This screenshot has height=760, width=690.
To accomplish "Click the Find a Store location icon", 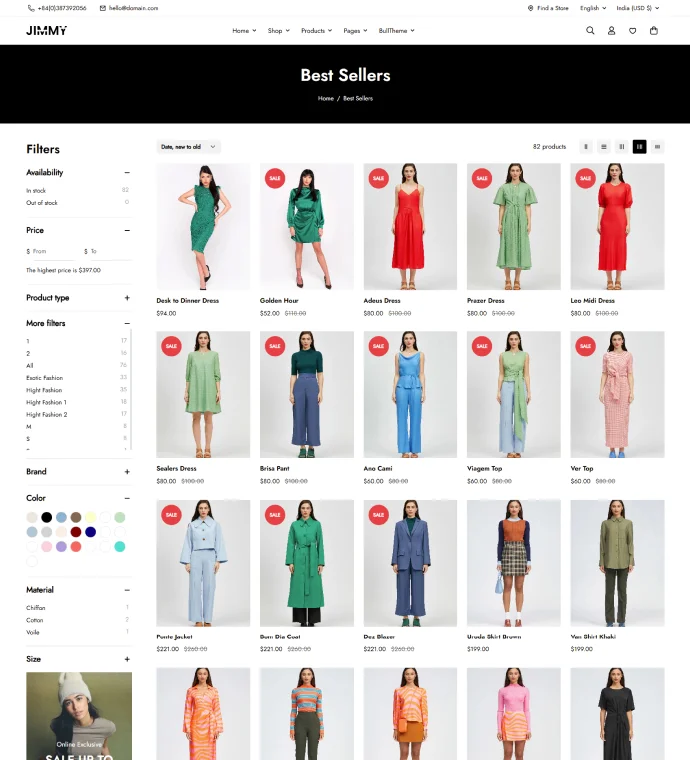I will [531, 8].
